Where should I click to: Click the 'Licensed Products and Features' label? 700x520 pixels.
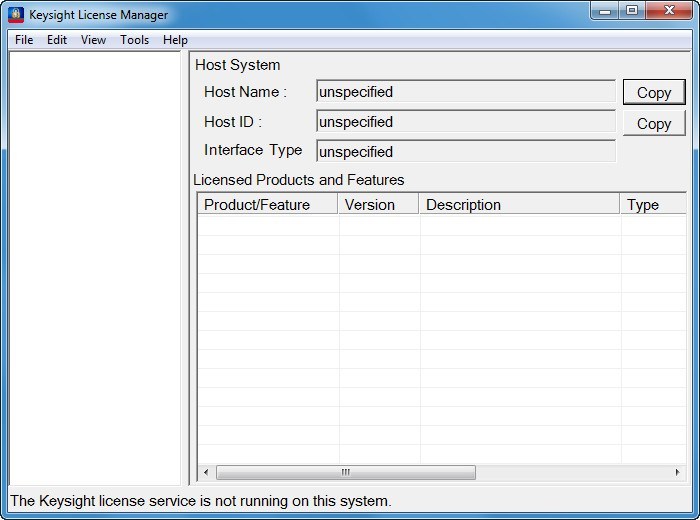(299, 179)
